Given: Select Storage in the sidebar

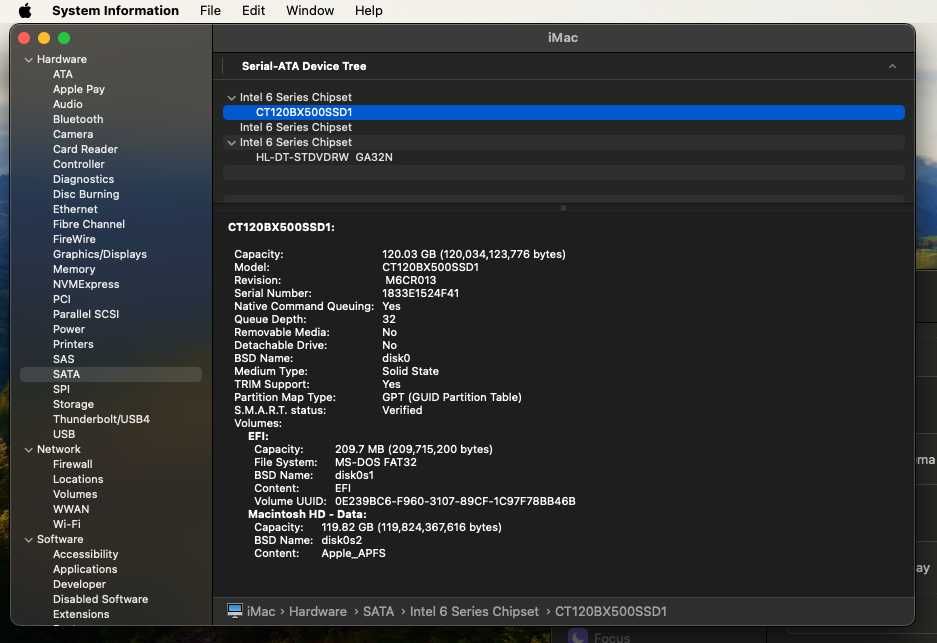Looking at the screenshot, I should [73, 404].
